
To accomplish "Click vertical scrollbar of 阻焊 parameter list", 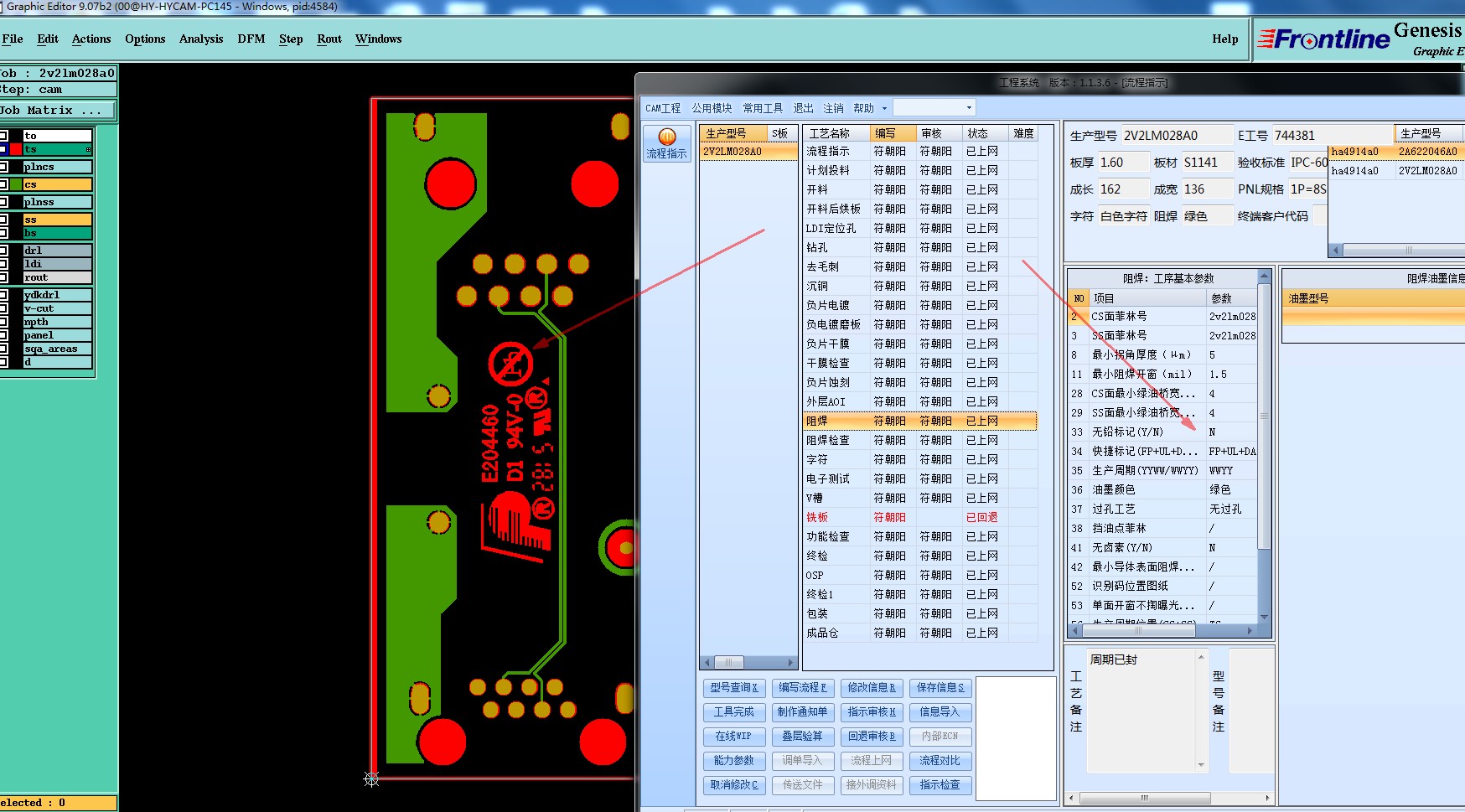I will point(1265,447).
